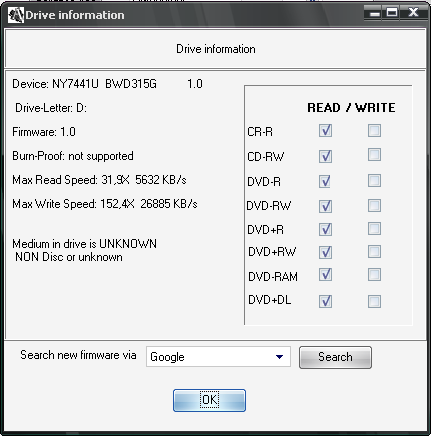Select the Google combo box field
The image size is (431, 436).
pyautogui.click(x=218, y=357)
